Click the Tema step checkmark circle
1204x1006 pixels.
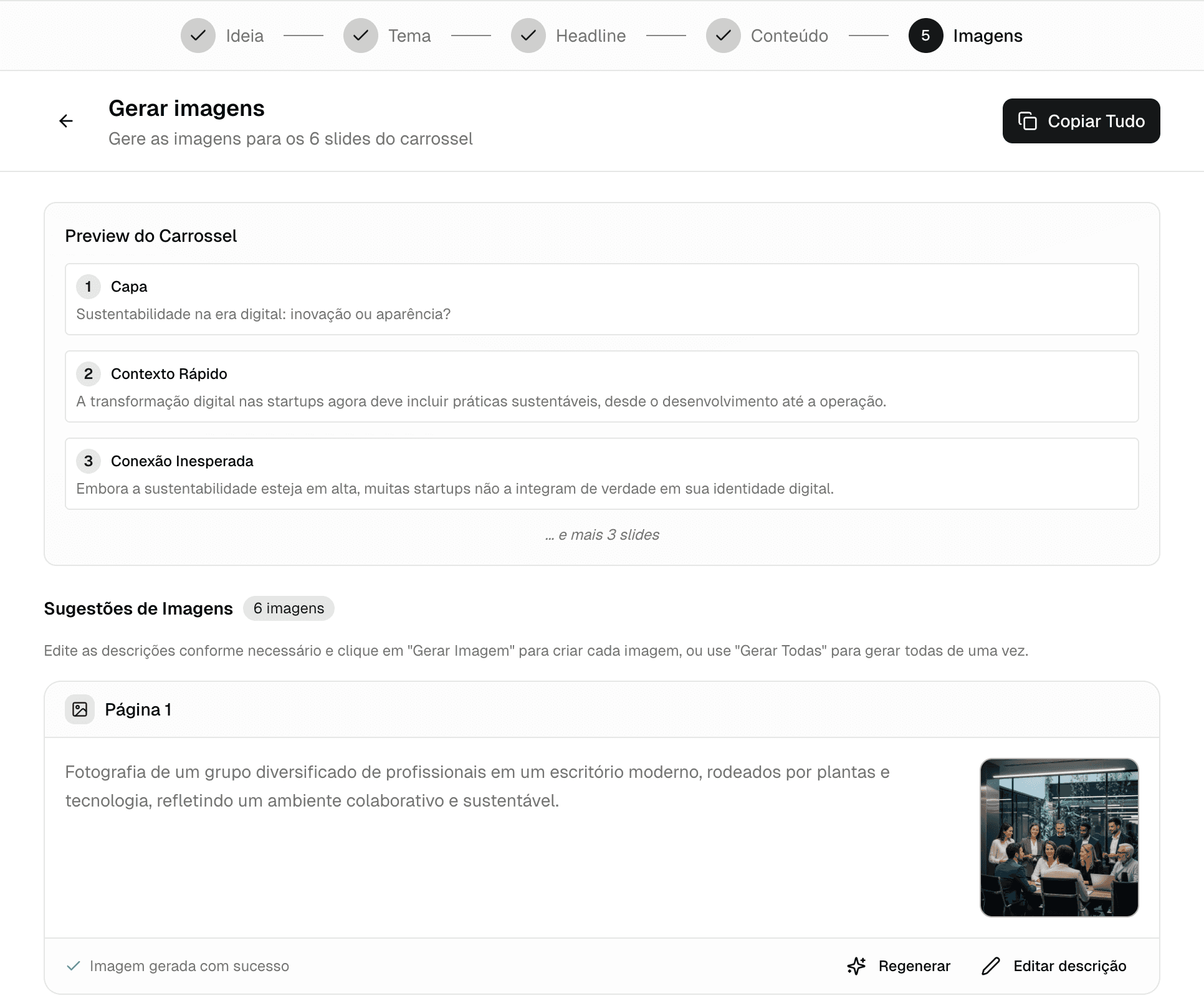point(360,36)
